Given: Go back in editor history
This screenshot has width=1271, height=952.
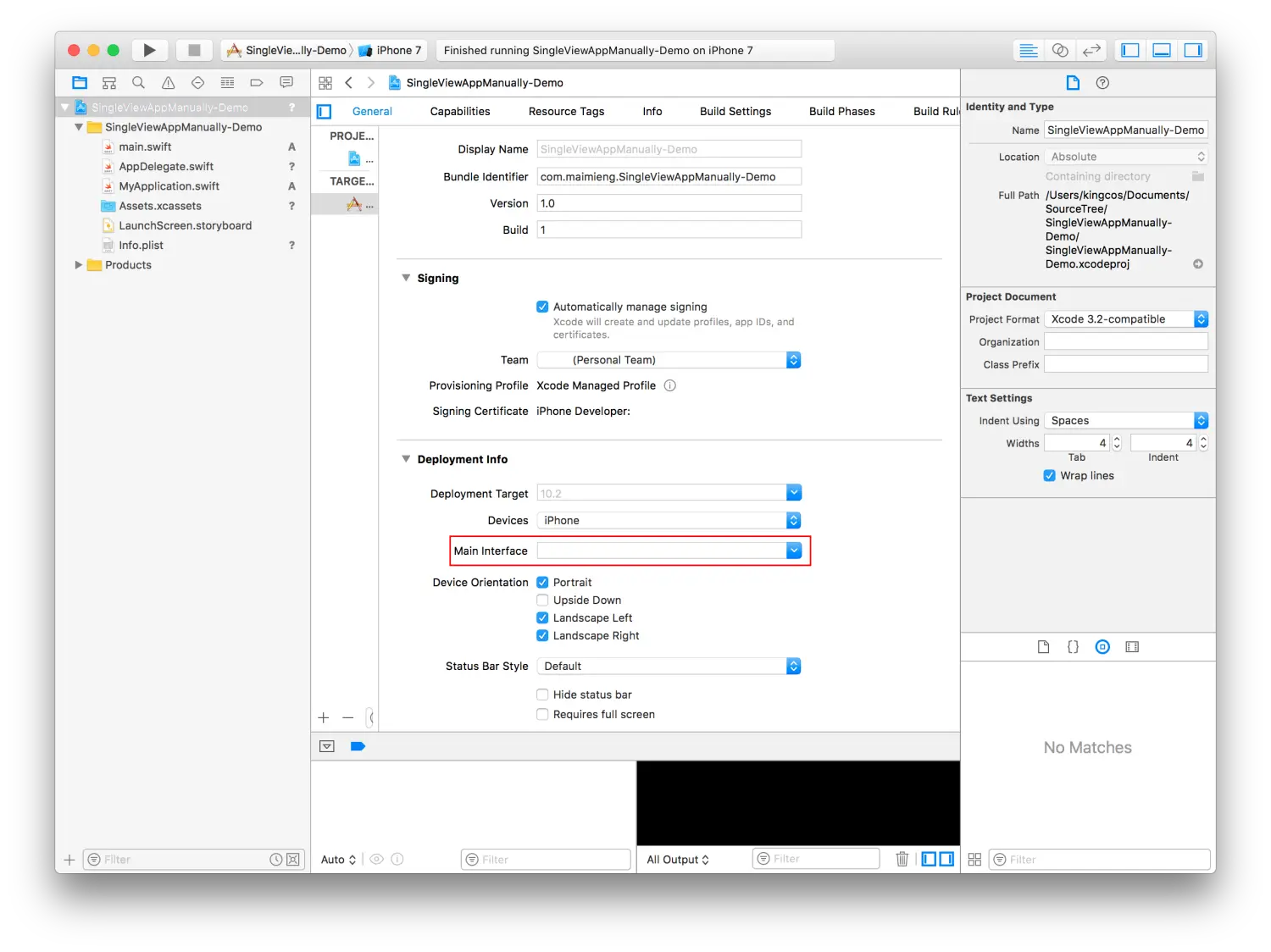Looking at the screenshot, I should [348, 82].
